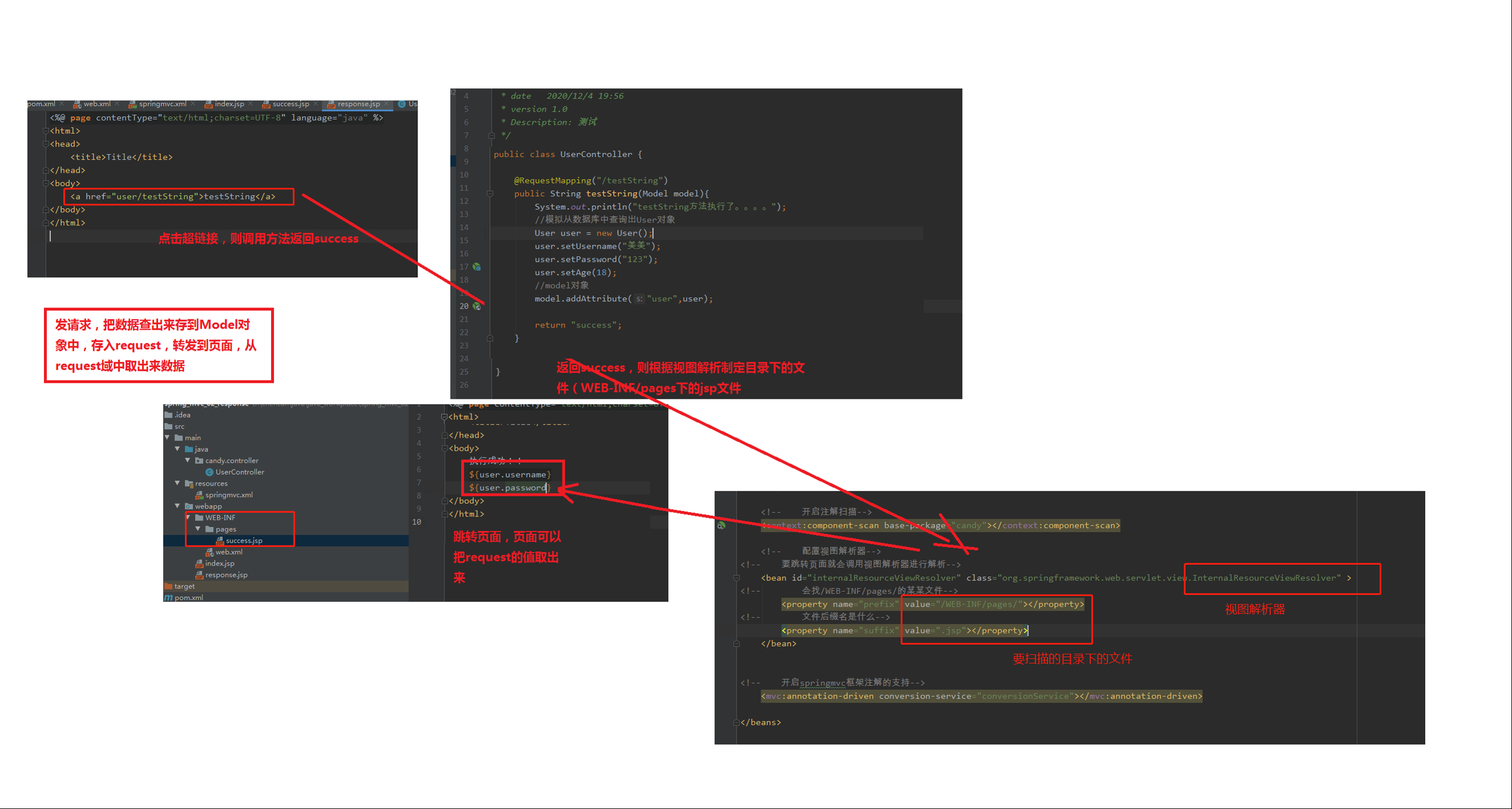This screenshot has width=1512, height=809.
Task: Click the Maven pom.xml icon in tree
Action: 168,598
